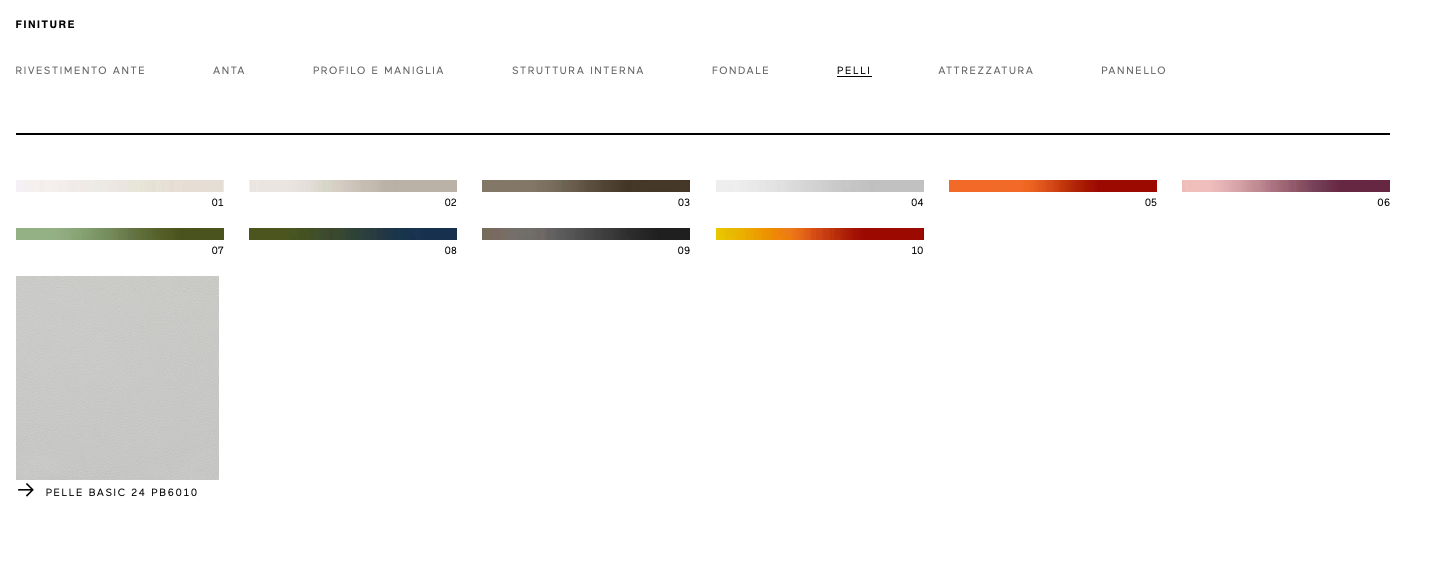Switch to the Anta tab
The width and height of the screenshot is (1438, 574).
coord(229,71)
